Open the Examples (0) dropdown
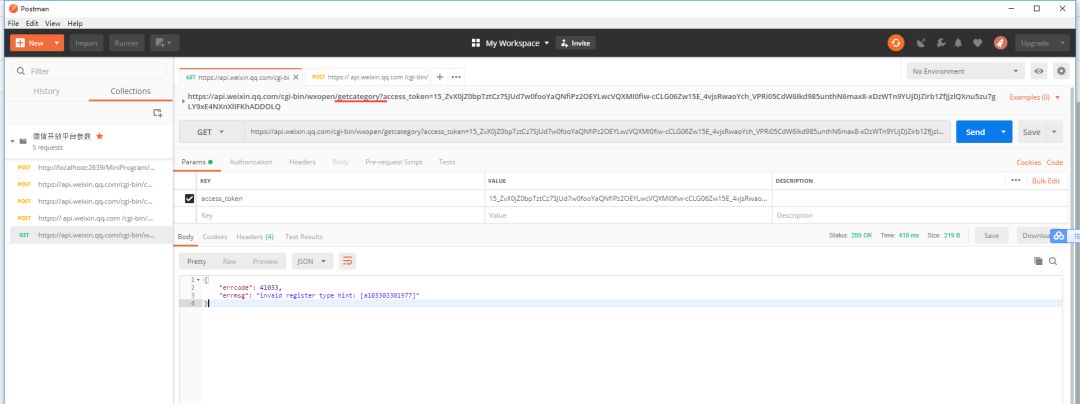1080x404 pixels. tap(1035, 97)
